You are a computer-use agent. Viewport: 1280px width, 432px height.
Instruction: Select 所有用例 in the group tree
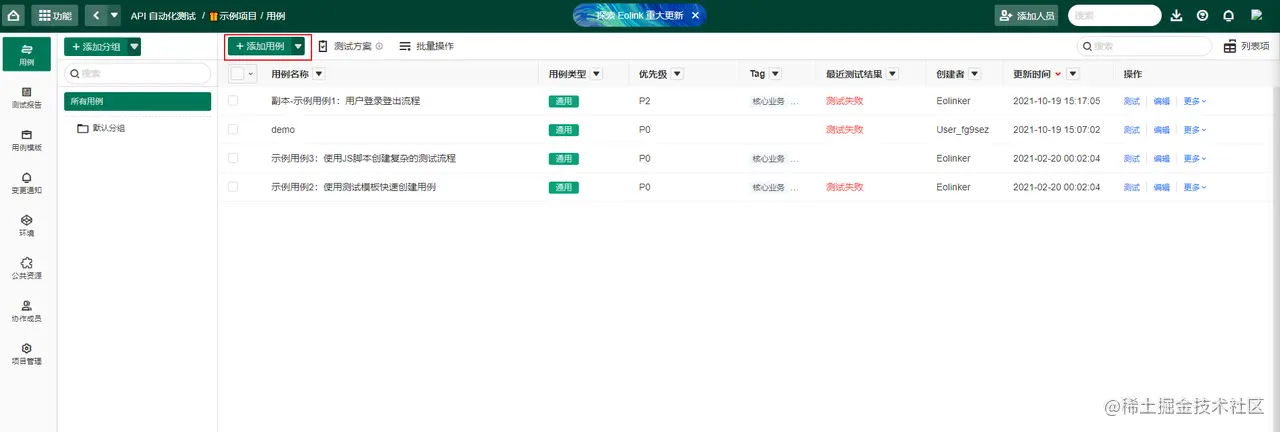(138, 101)
